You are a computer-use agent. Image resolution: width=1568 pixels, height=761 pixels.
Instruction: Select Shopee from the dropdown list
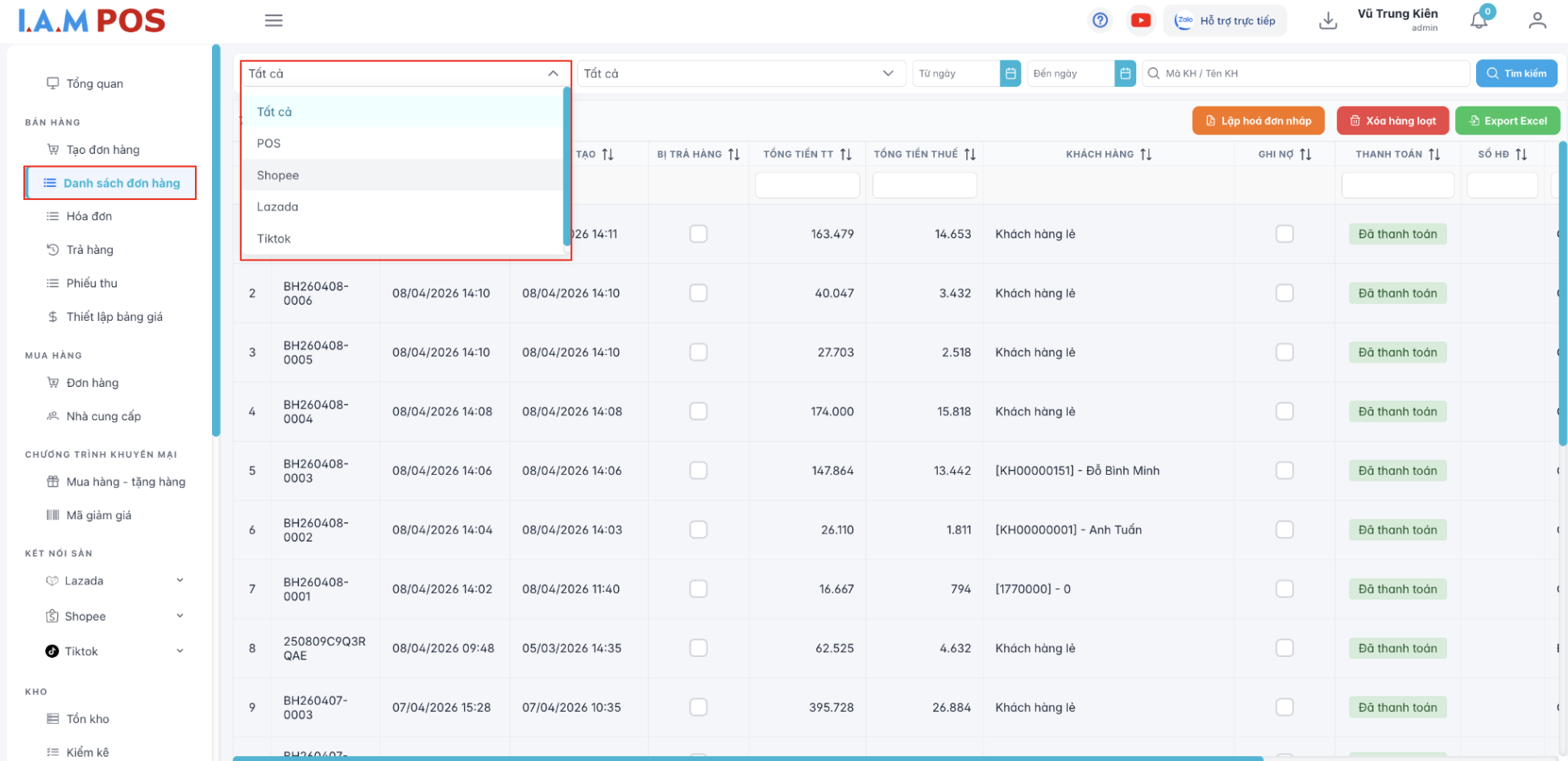[x=278, y=175]
